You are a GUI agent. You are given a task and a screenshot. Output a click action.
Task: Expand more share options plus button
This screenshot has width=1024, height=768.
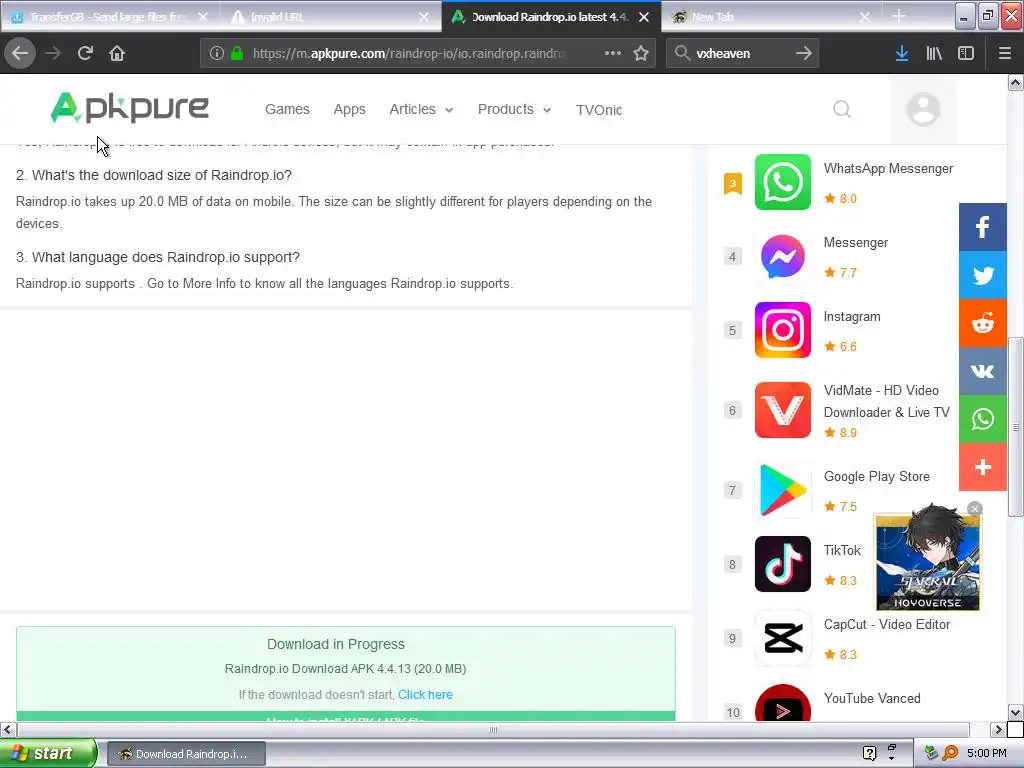982,467
